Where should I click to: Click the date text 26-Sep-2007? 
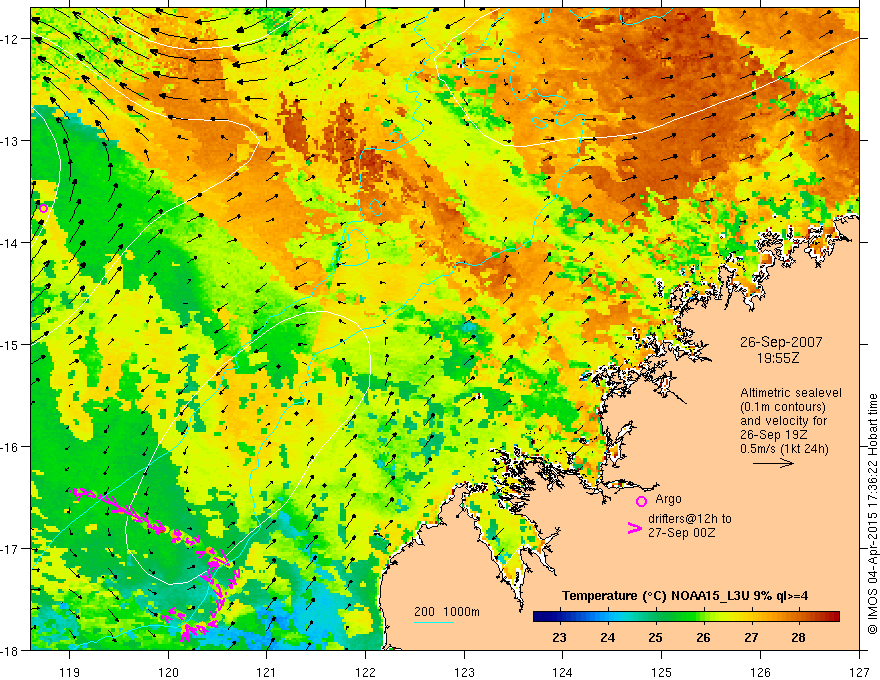pos(781,342)
